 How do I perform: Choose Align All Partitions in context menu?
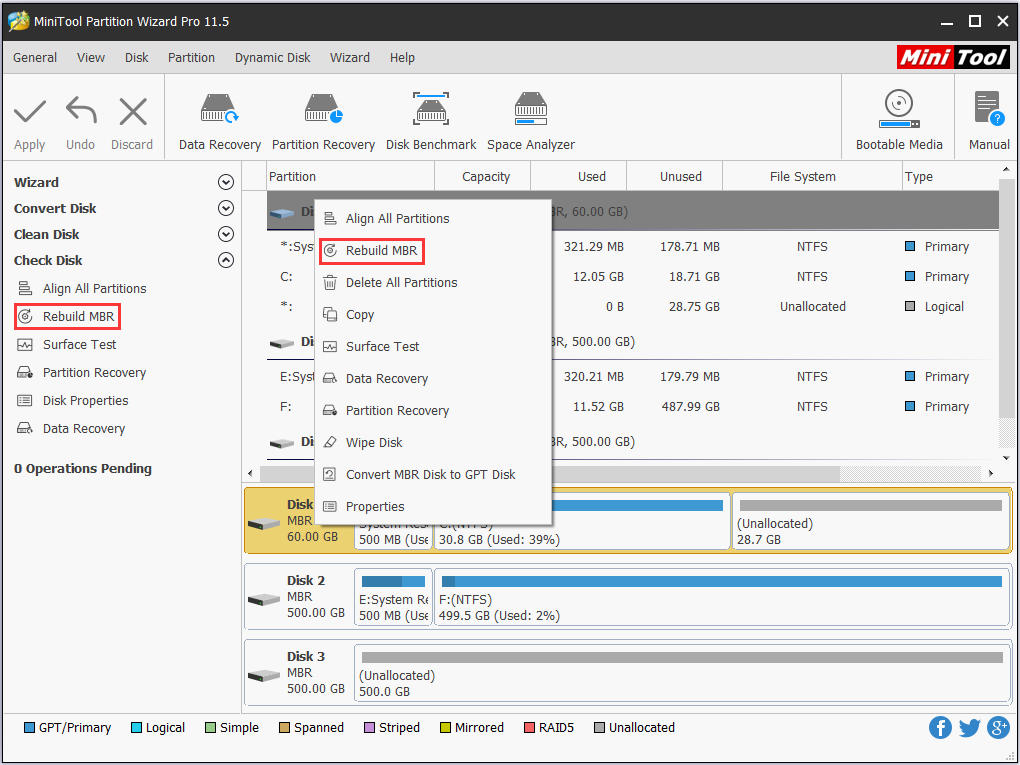433,219
